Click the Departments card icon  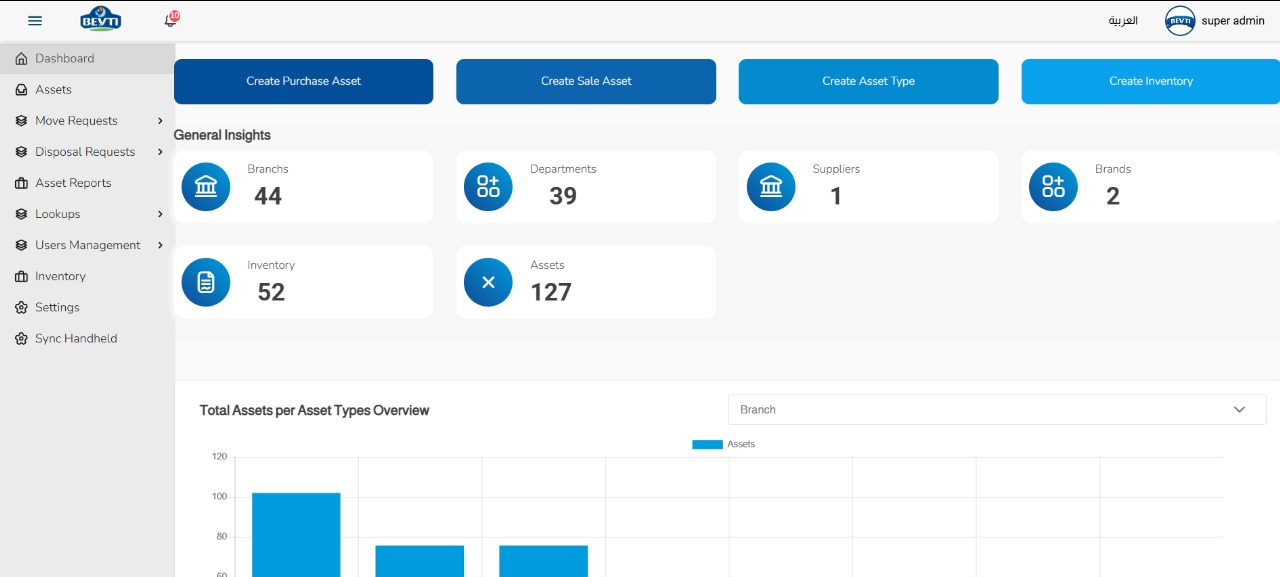[488, 187]
